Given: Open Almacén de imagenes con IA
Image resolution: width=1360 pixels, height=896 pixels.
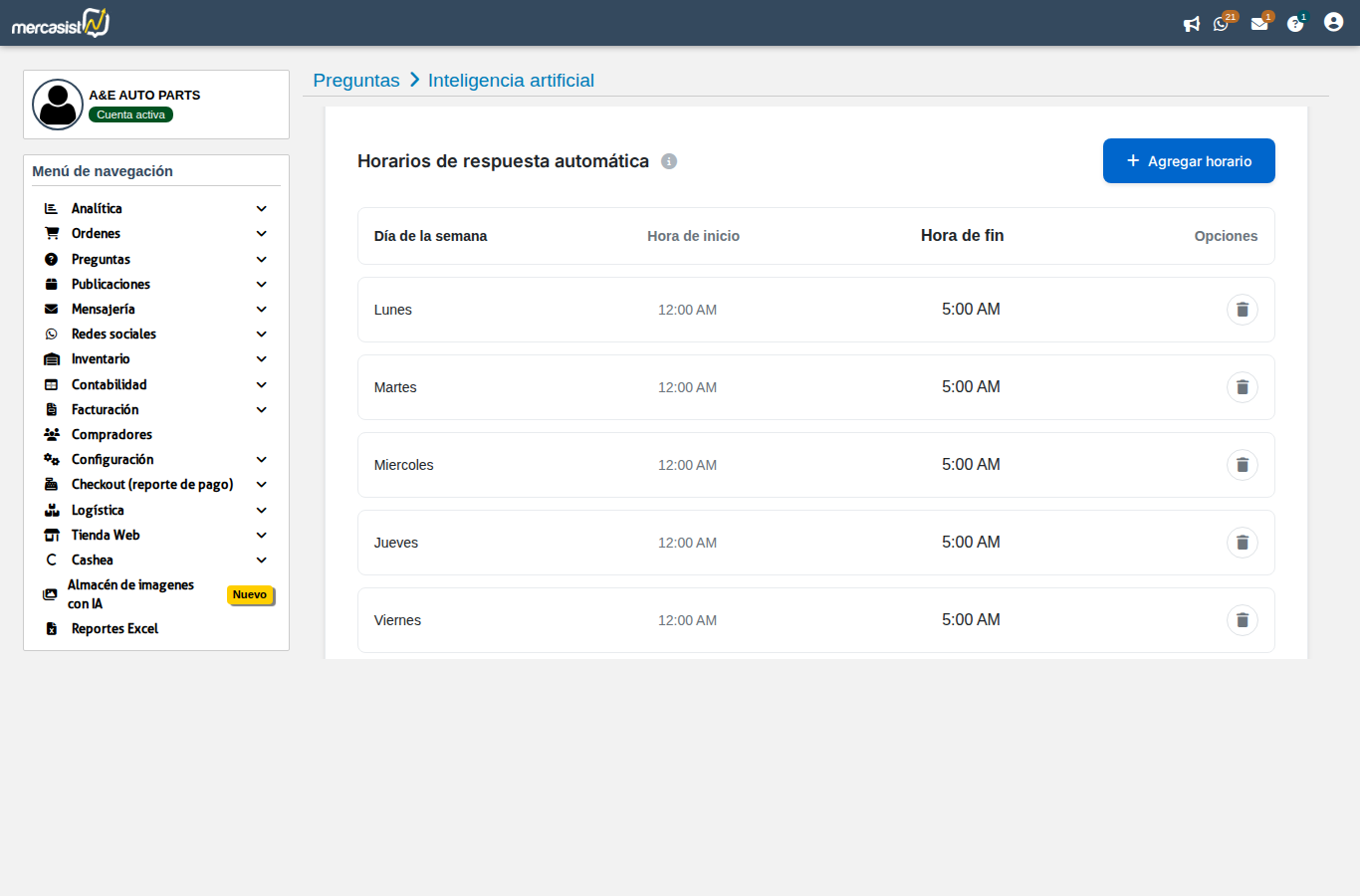Looking at the screenshot, I should (129, 594).
